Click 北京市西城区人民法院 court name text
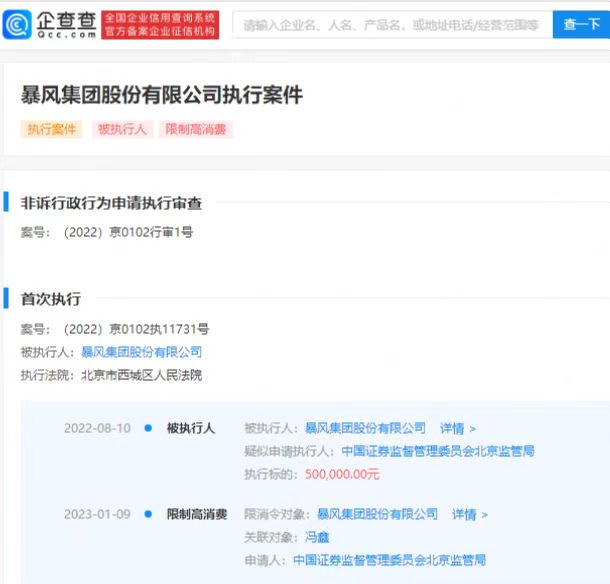610x584 pixels. pyautogui.click(x=142, y=375)
